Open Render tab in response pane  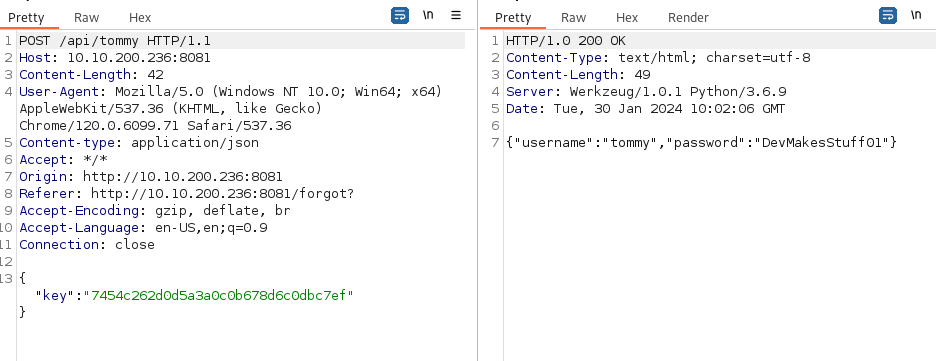point(688,18)
